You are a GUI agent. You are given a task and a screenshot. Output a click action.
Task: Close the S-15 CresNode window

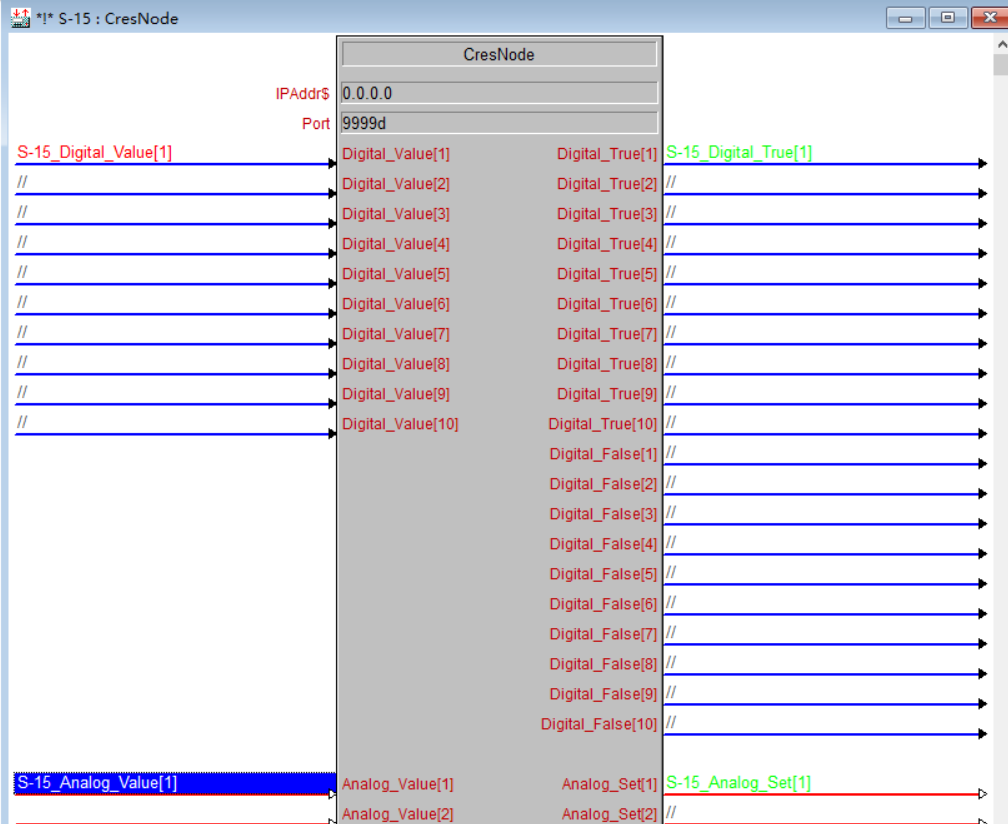pos(989,18)
